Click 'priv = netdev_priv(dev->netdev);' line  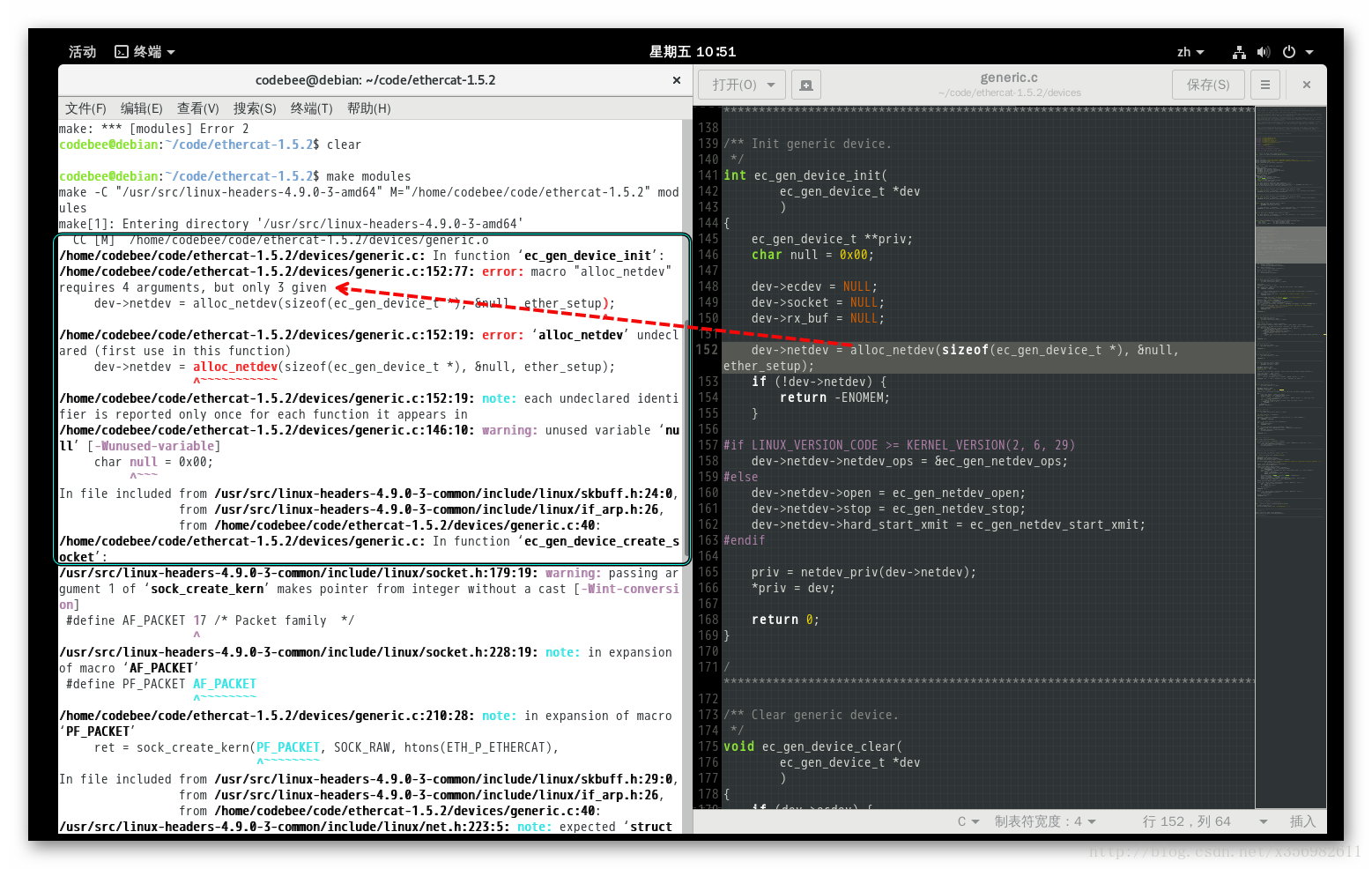tap(864, 572)
